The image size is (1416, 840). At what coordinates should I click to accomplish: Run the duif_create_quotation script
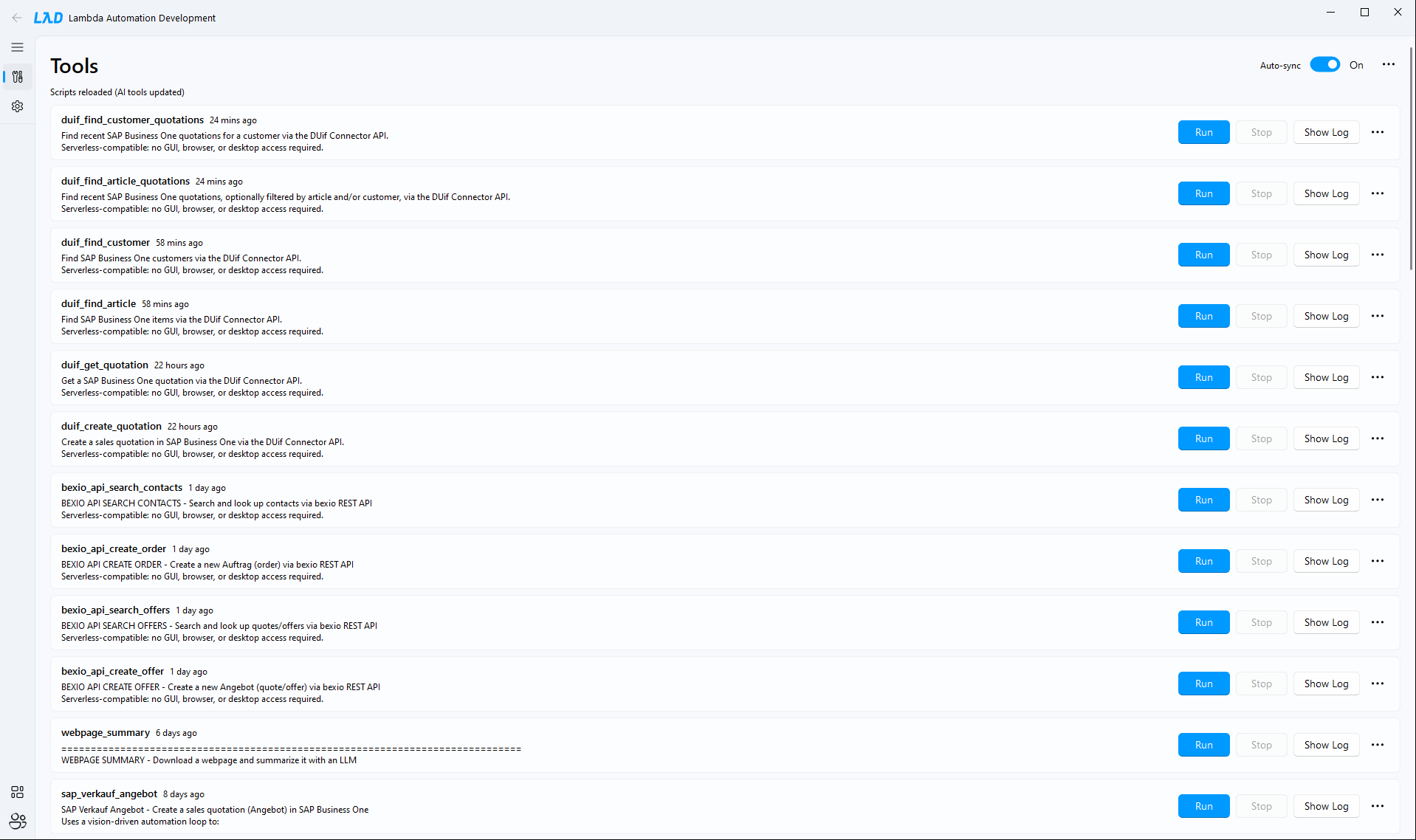click(1203, 438)
